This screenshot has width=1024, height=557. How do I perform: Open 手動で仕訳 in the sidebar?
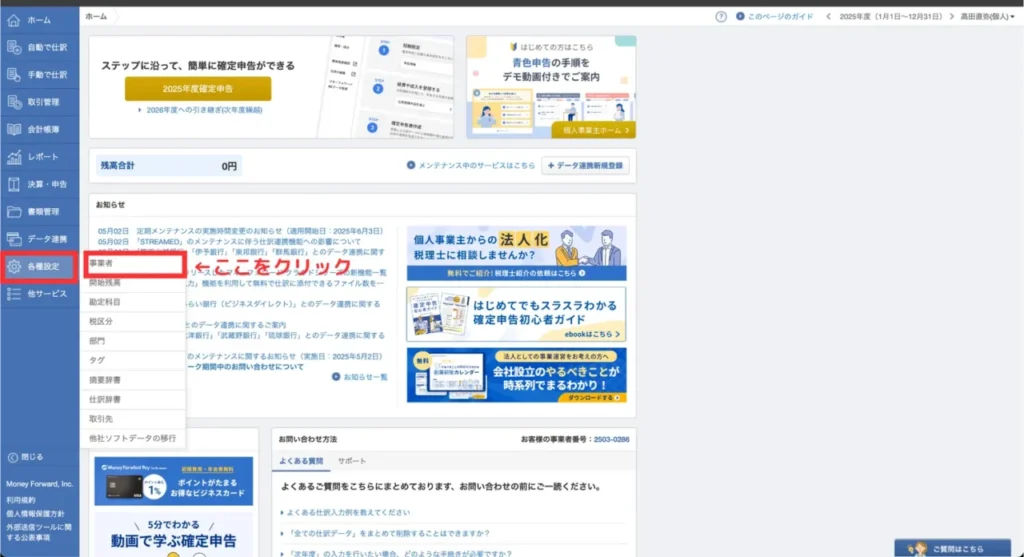click(x=39, y=74)
